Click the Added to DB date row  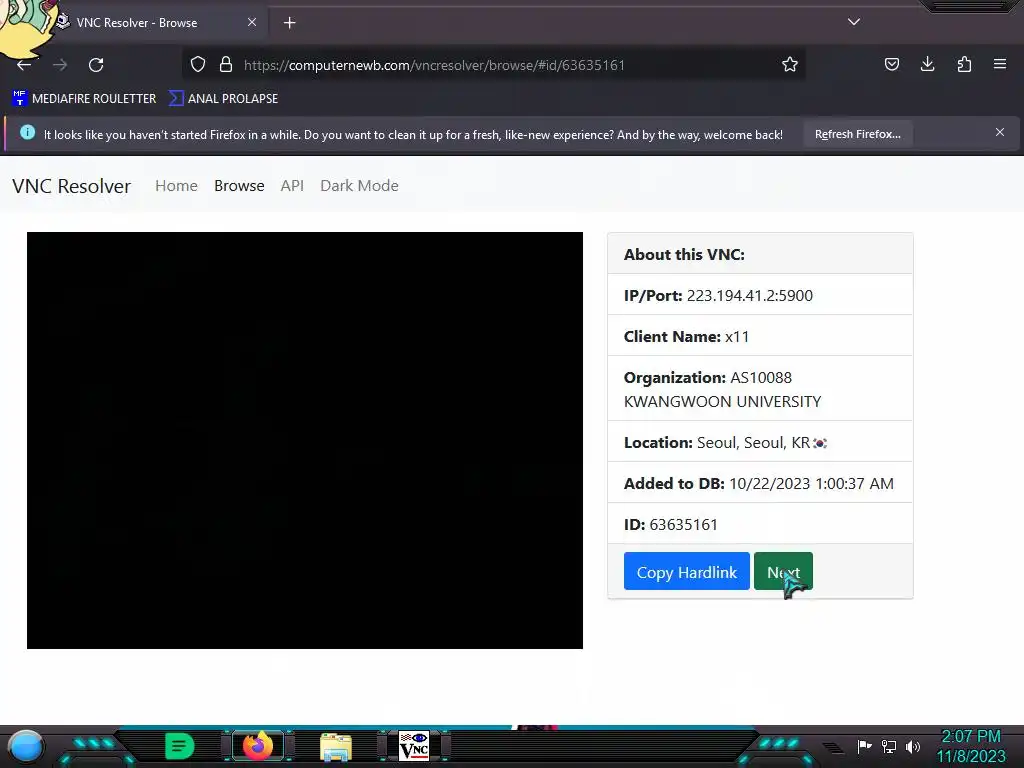760,483
